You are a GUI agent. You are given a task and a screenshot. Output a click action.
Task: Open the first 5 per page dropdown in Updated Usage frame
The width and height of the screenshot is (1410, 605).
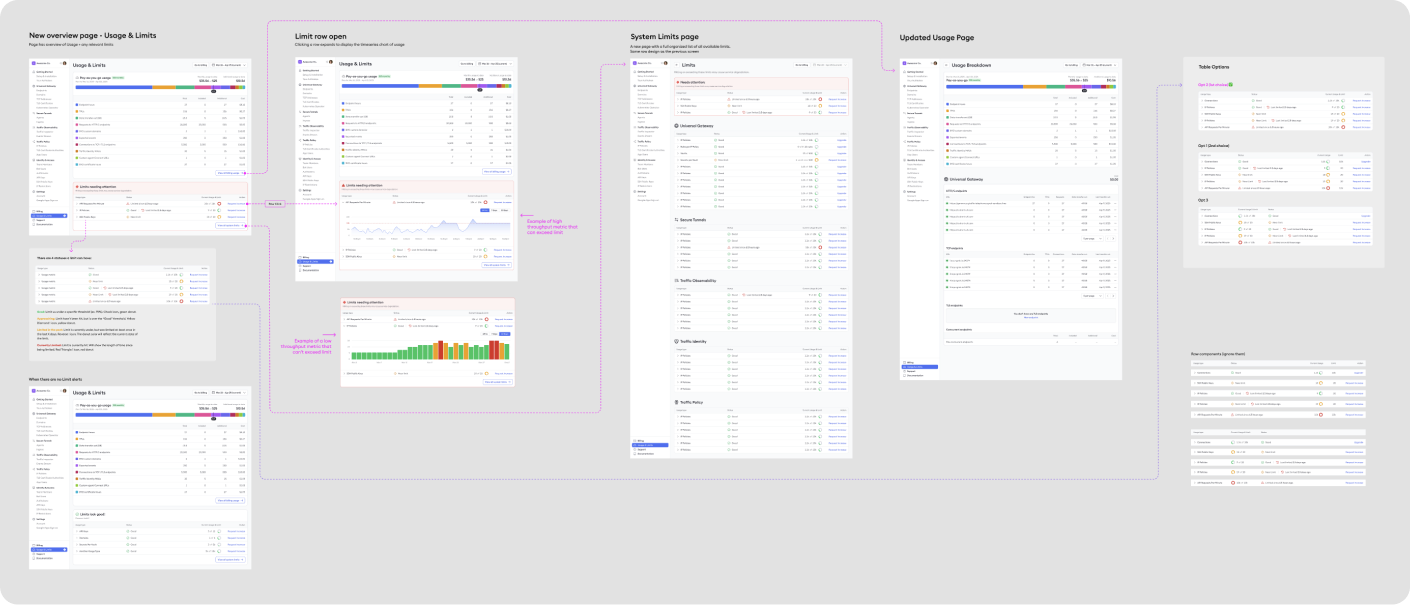[1091, 238]
